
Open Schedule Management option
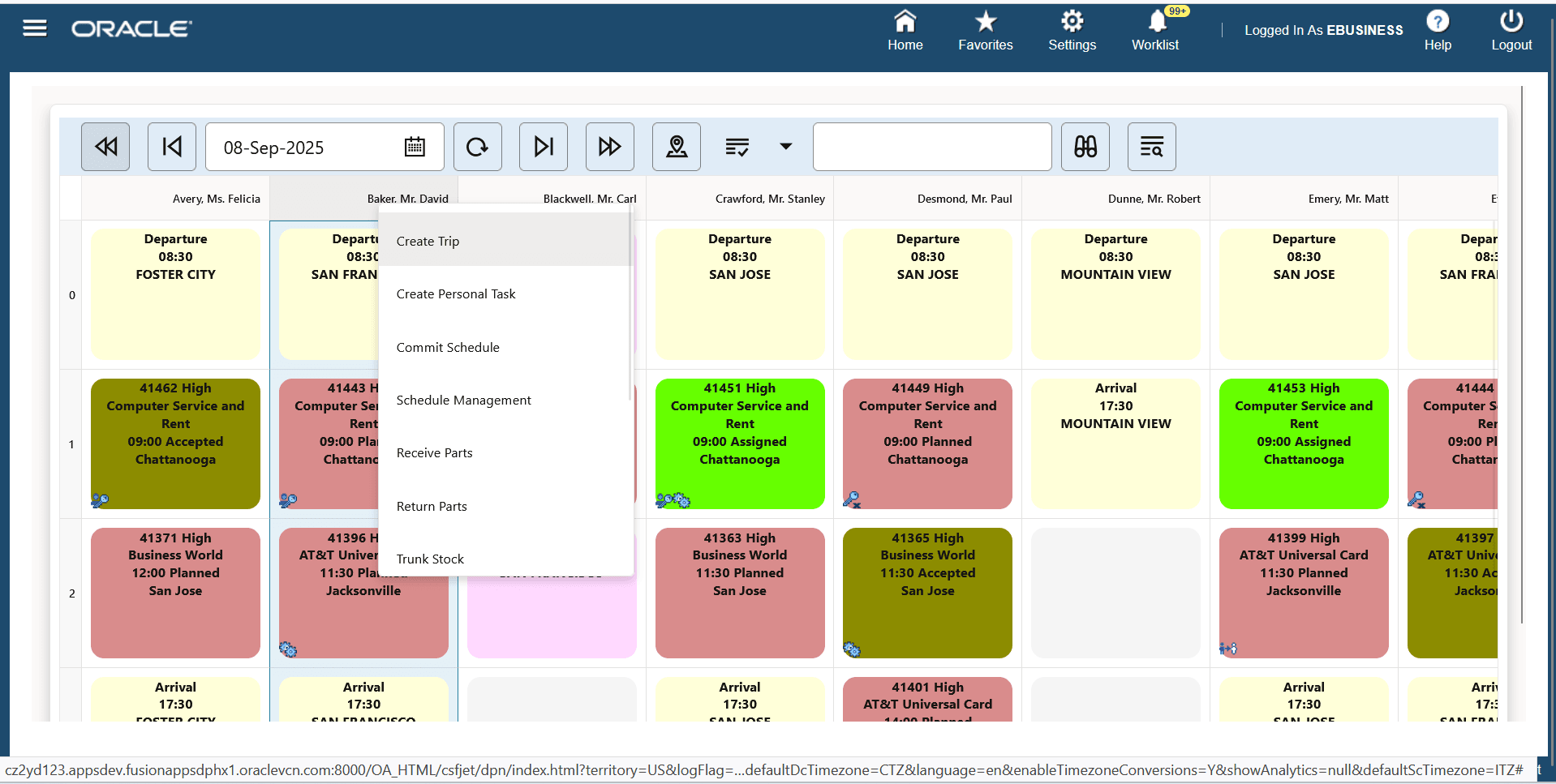pos(463,400)
